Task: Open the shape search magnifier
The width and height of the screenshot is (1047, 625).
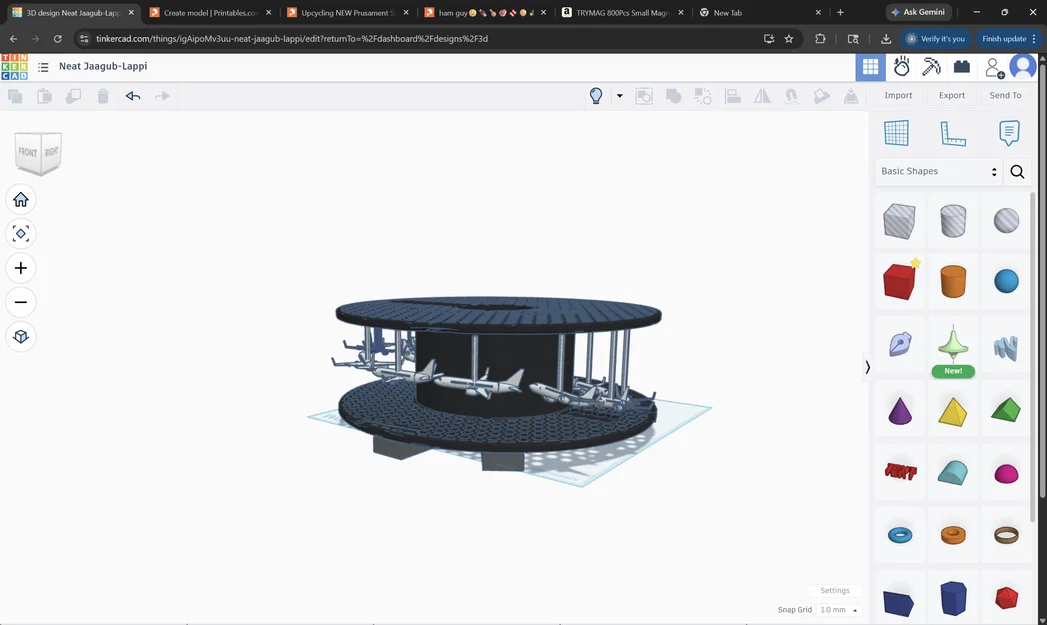Action: coord(1017,171)
